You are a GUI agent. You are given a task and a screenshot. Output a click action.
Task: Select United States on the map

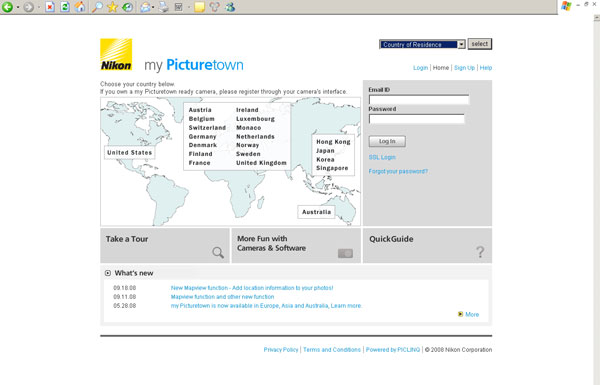pos(129,152)
